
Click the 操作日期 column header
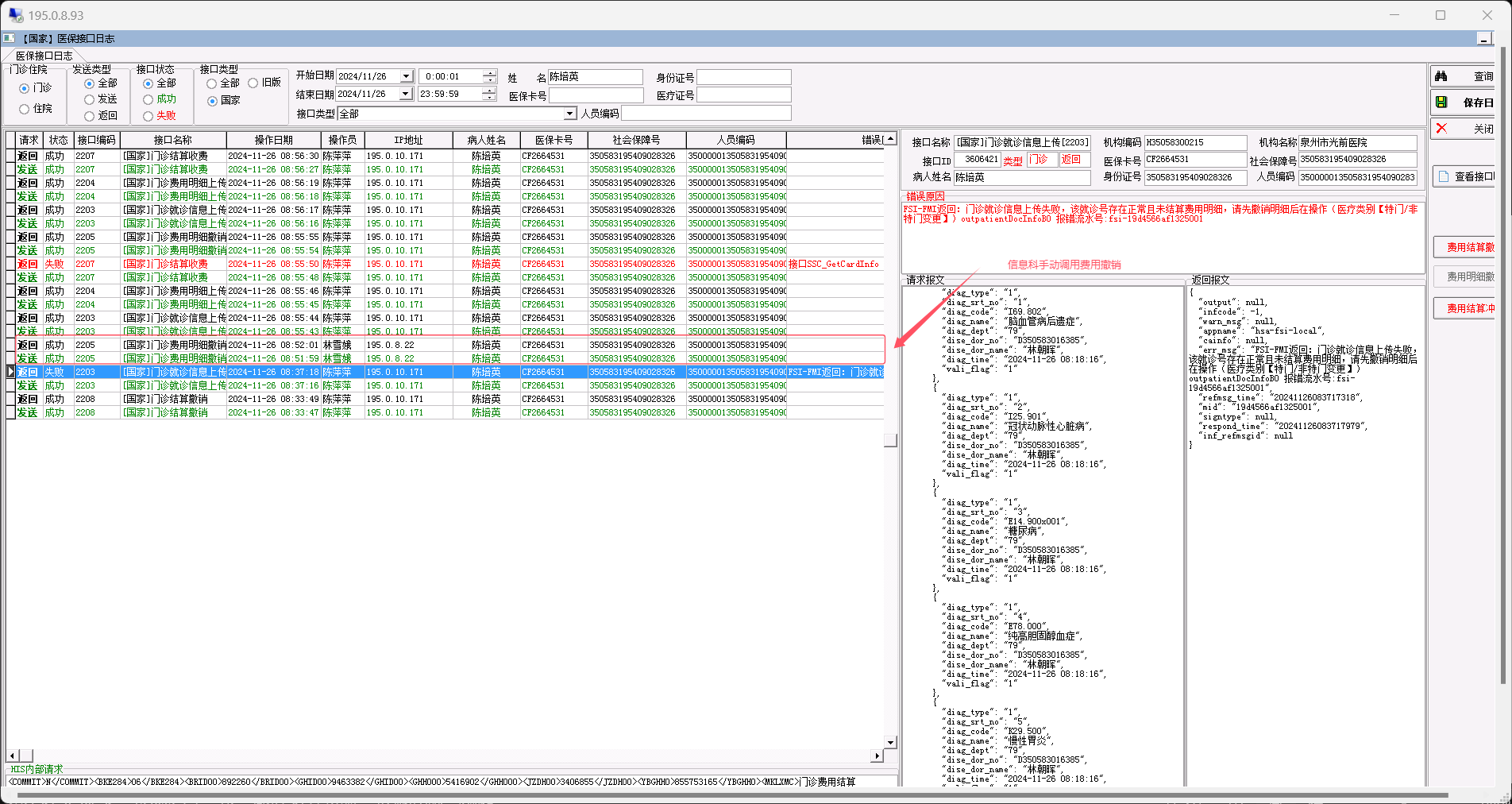coord(273,141)
